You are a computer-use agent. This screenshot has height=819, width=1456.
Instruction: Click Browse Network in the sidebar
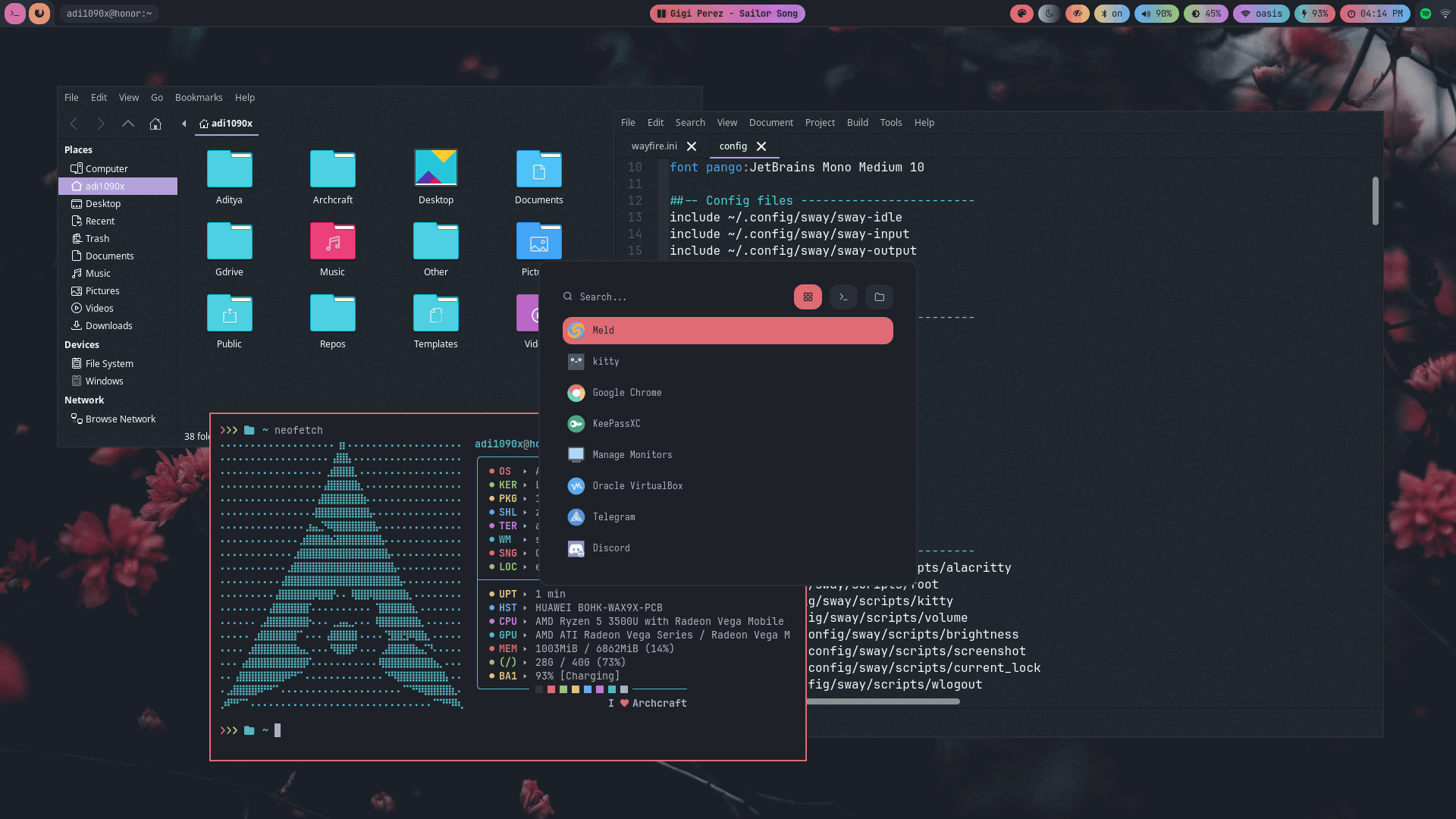[x=120, y=419]
